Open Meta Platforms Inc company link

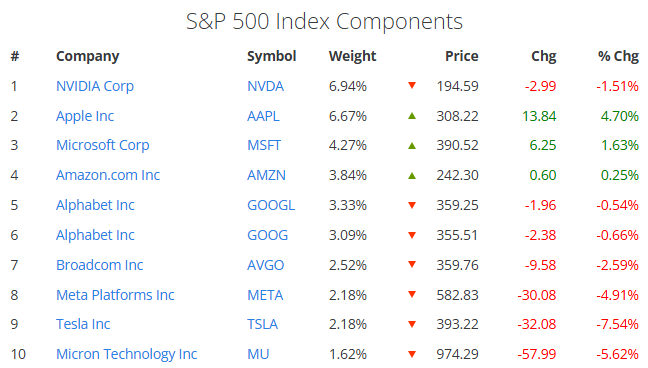(x=115, y=295)
